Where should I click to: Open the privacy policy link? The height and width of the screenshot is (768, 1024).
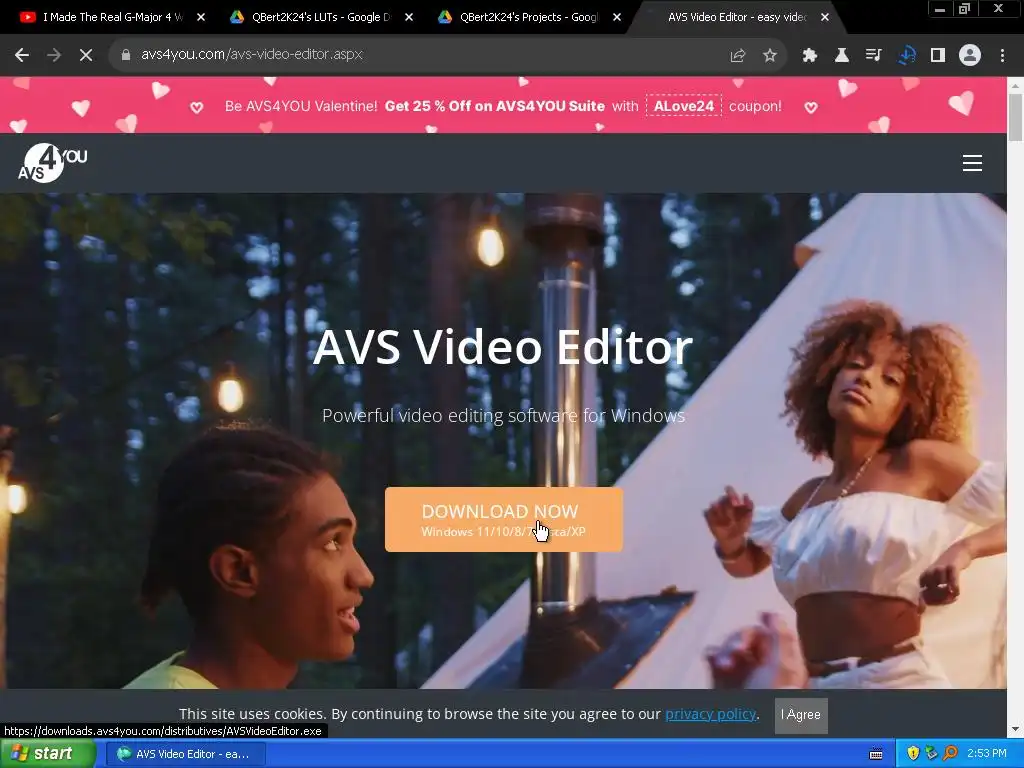click(x=711, y=714)
